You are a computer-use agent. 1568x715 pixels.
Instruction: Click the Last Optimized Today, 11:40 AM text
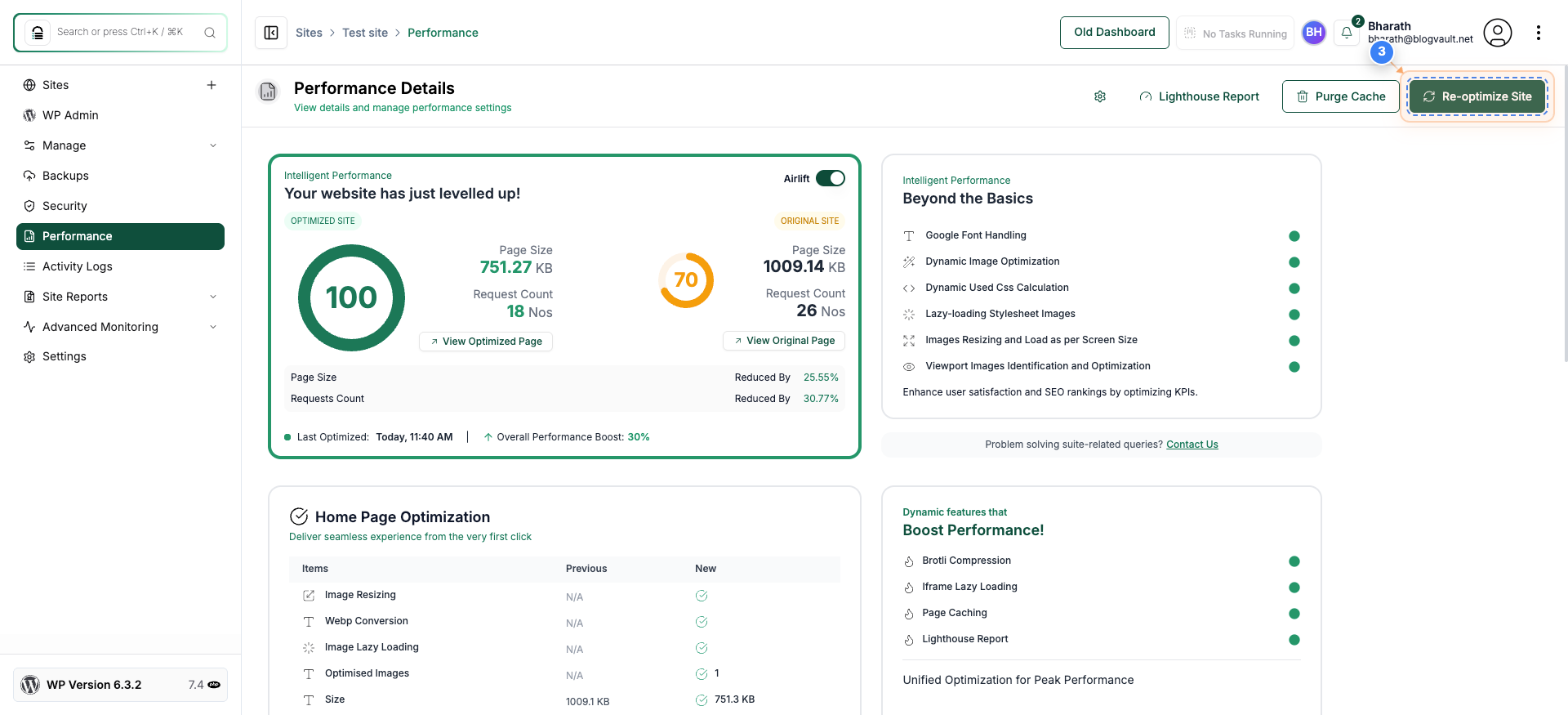(x=375, y=437)
